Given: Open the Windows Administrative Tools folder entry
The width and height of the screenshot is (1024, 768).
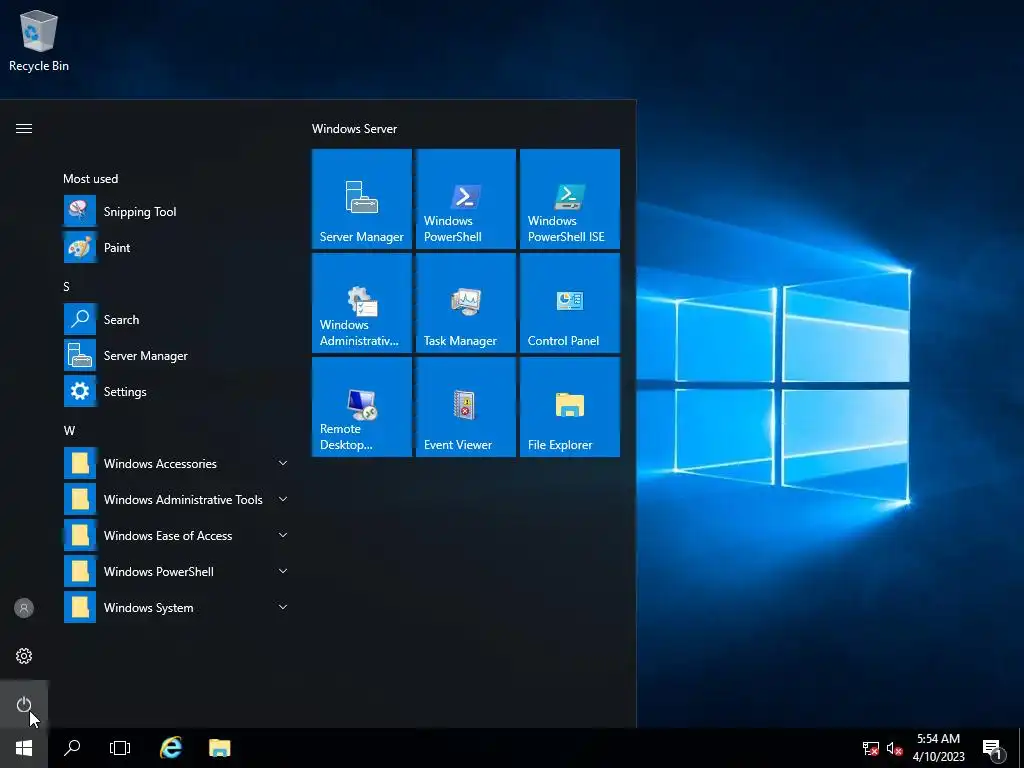Looking at the screenshot, I should click(x=178, y=499).
